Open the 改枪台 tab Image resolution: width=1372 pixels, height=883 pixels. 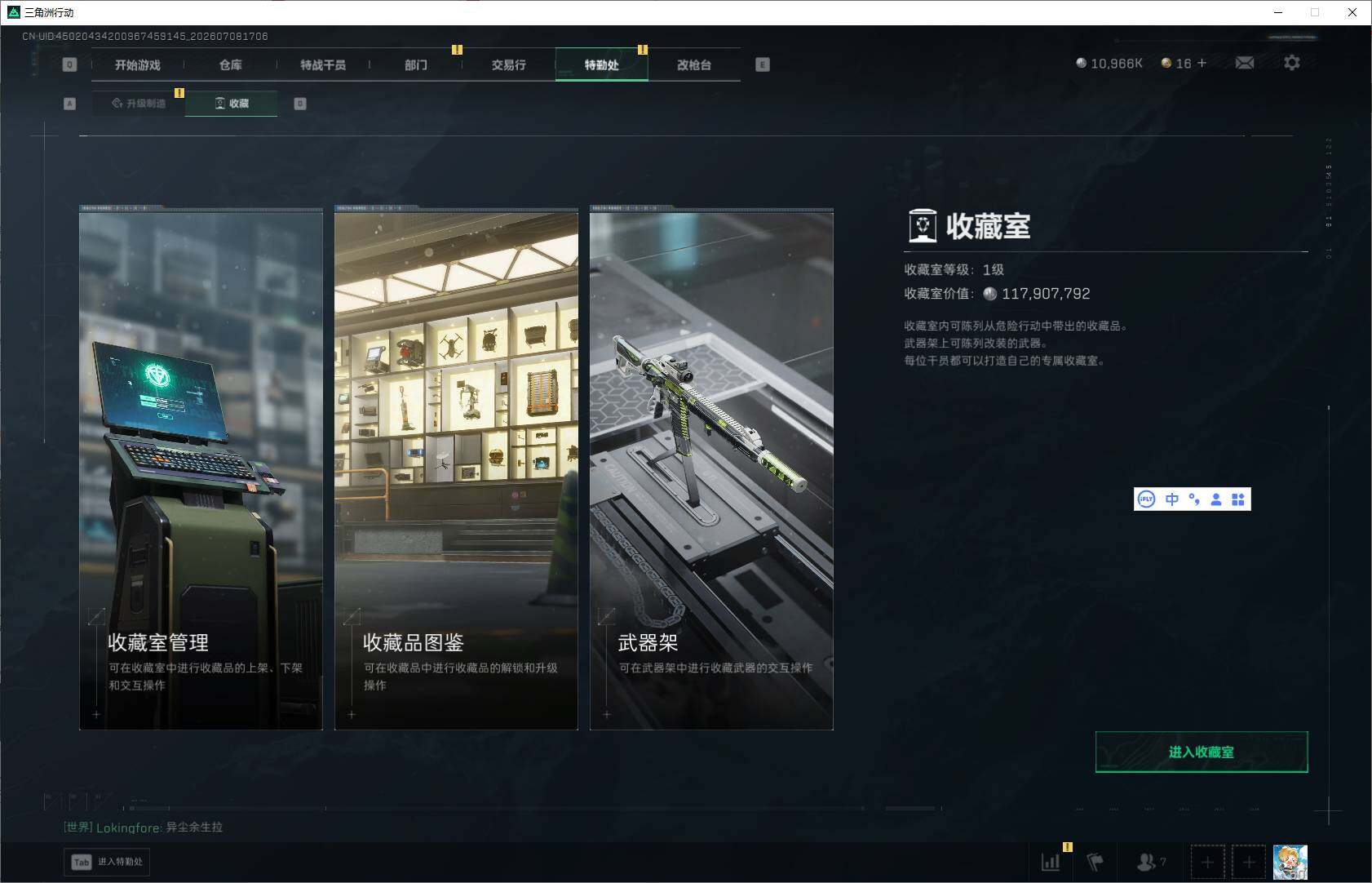coord(694,64)
